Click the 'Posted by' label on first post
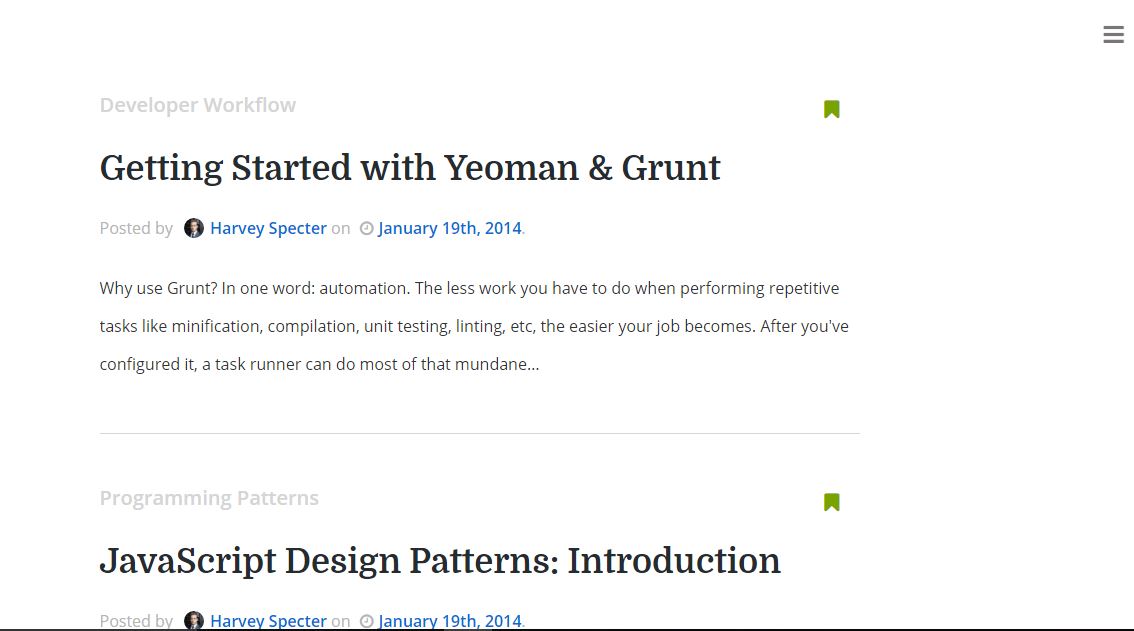Image resolution: width=1134 pixels, height=631 pixels. [x=136, y=228]
